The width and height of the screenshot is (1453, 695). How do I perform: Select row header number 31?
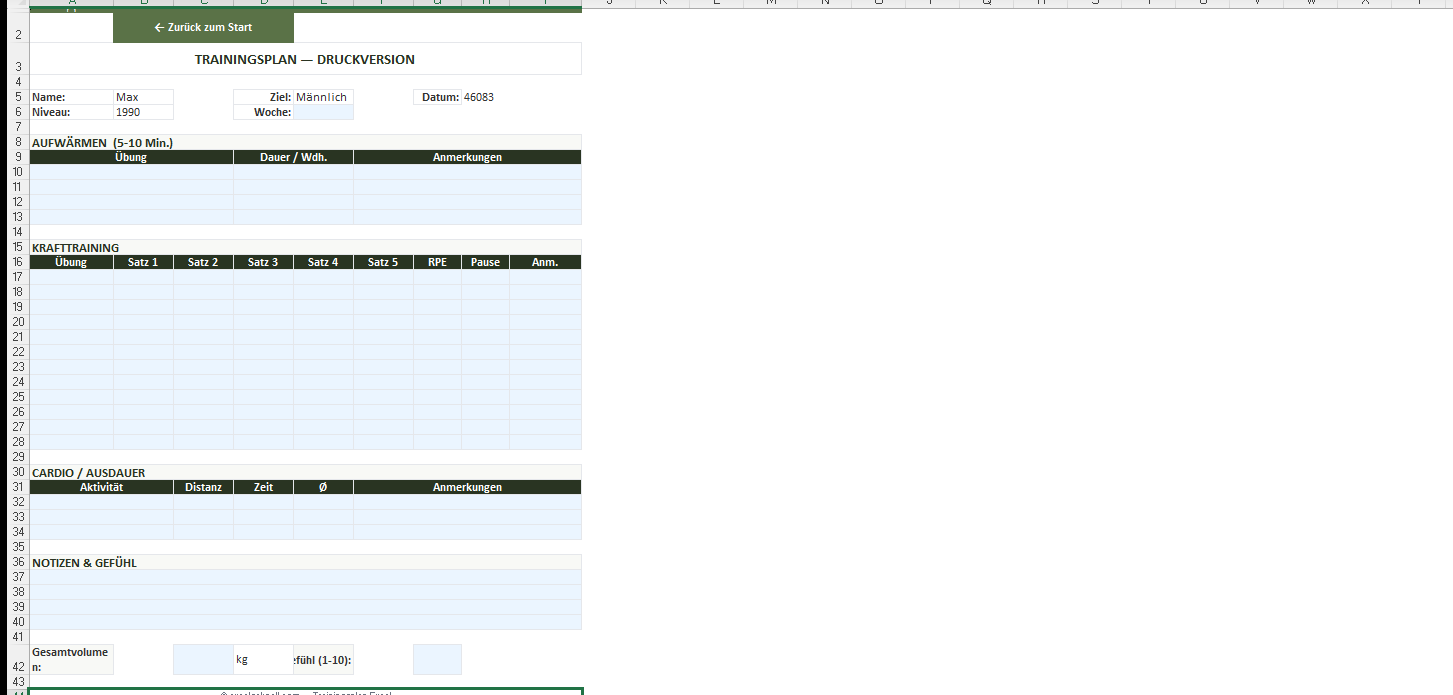click(17, 487)
